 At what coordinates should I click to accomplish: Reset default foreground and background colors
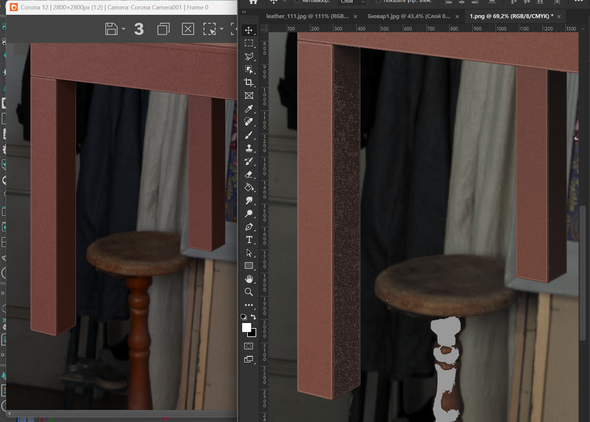(243, 317)
